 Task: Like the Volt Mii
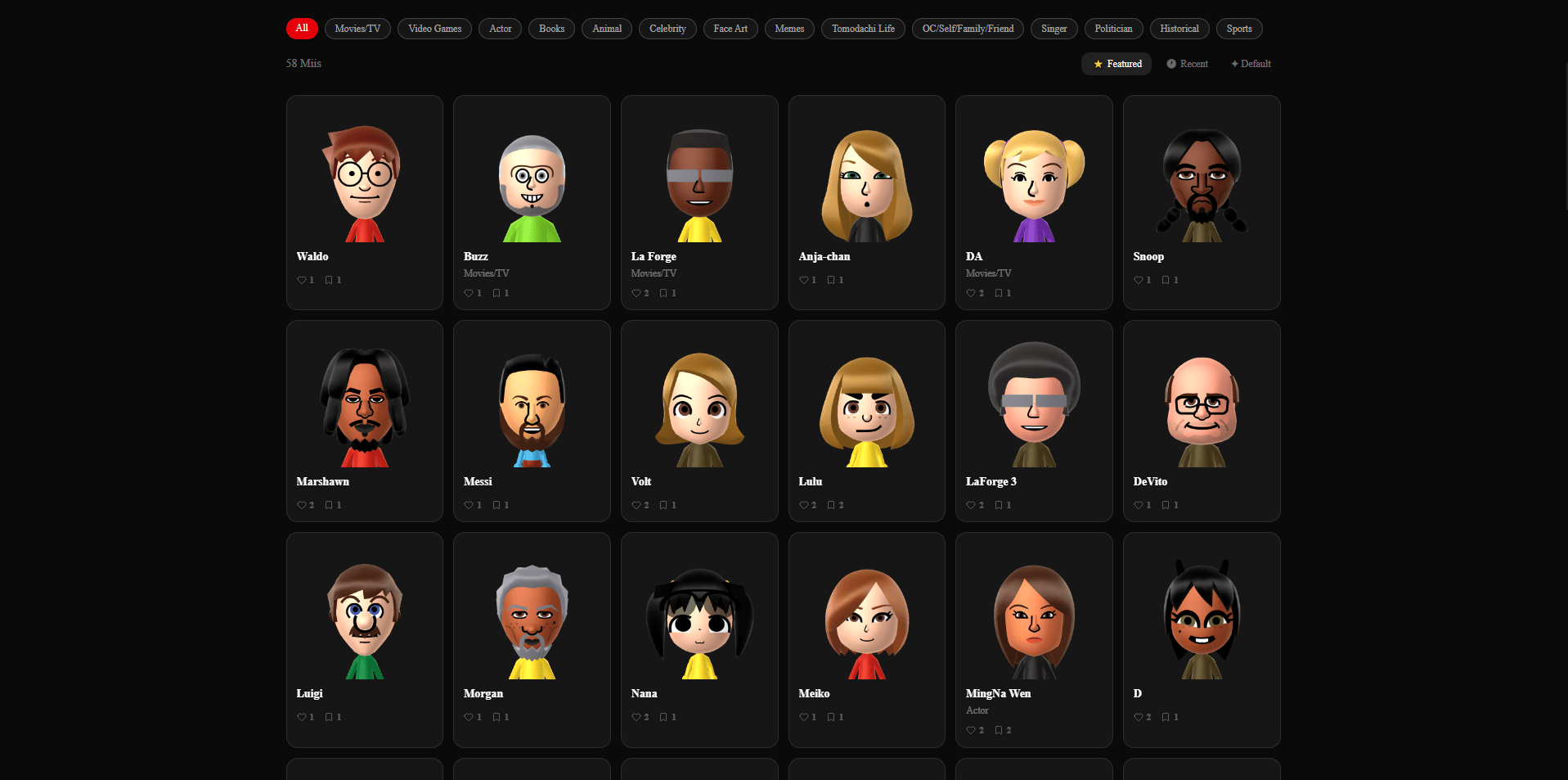(x=636, y=505)
